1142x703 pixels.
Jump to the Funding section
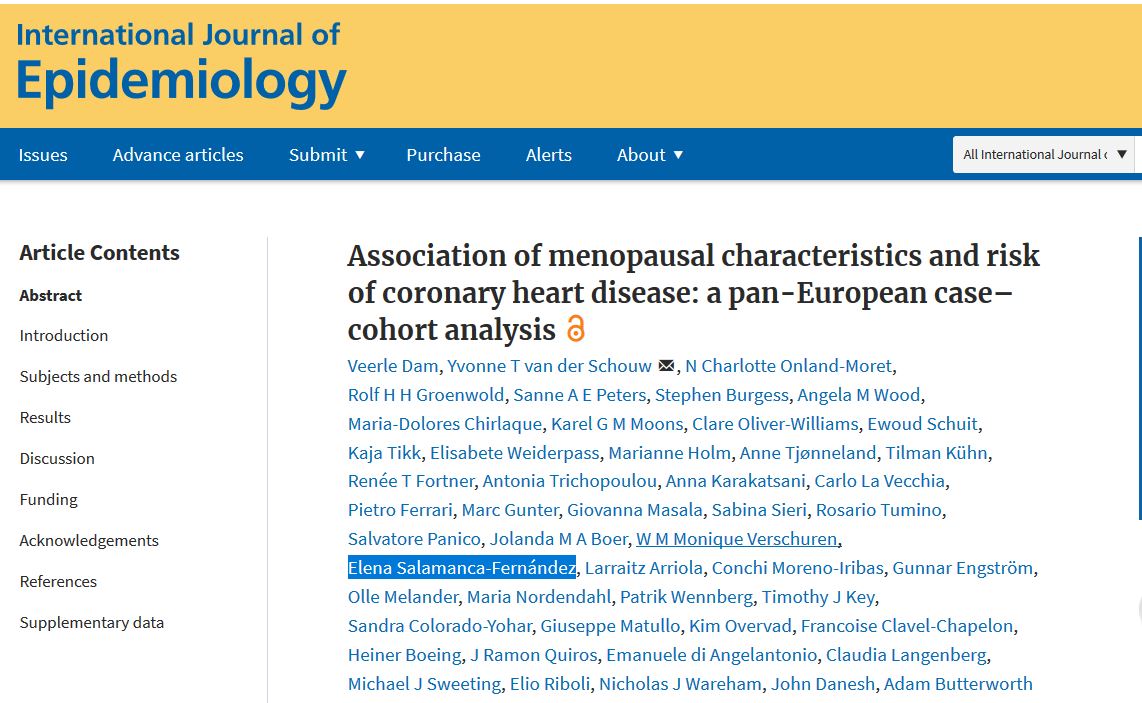(x=48, y=500)
